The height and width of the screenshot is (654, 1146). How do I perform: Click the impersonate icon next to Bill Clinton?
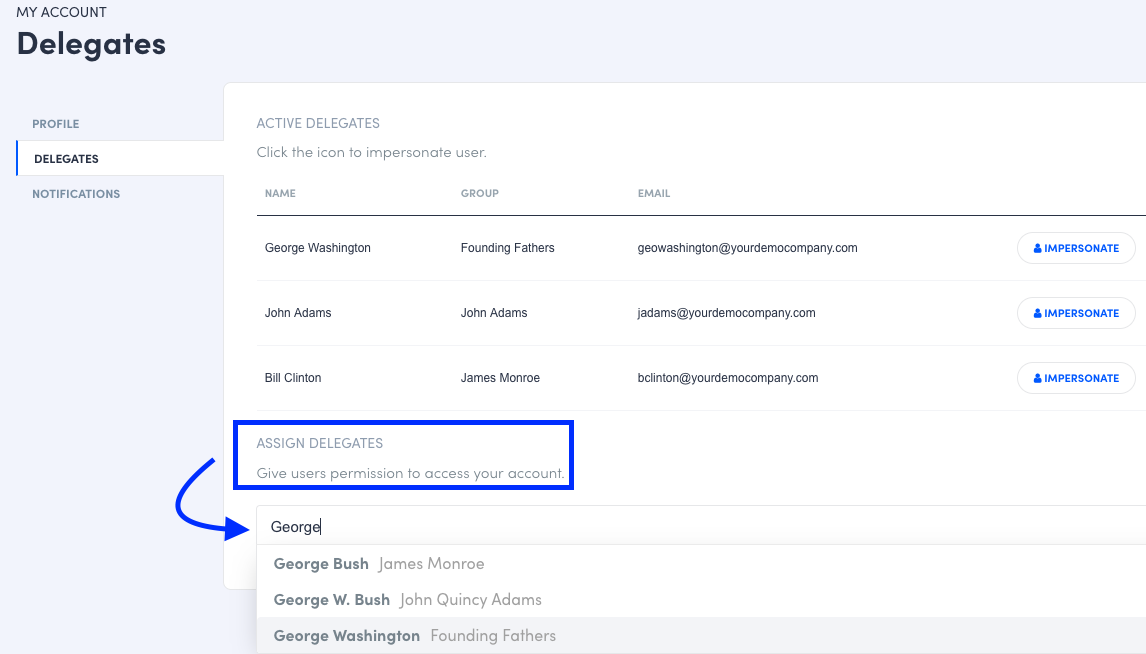click(x=1038, y=378)
